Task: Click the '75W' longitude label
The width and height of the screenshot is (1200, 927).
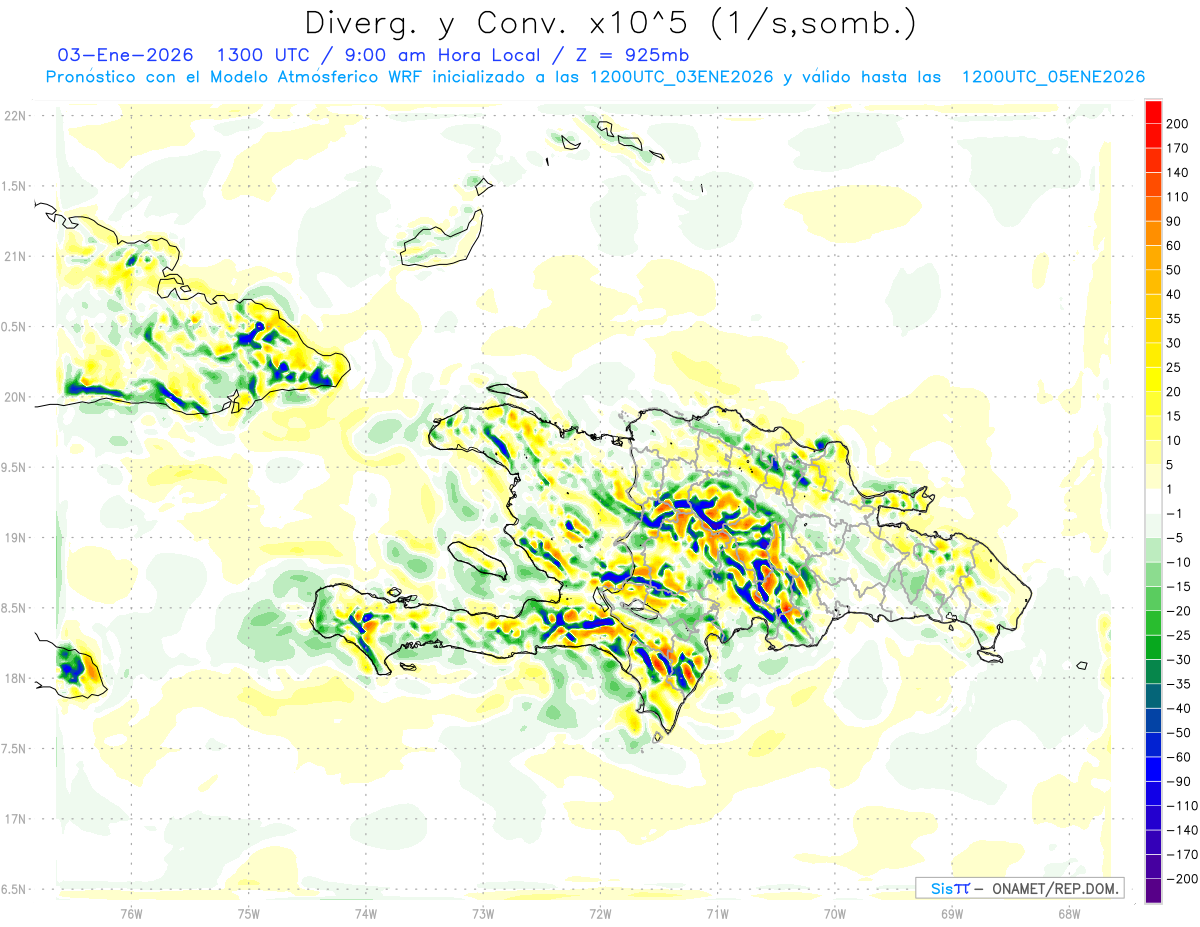Action: [249, 914]
